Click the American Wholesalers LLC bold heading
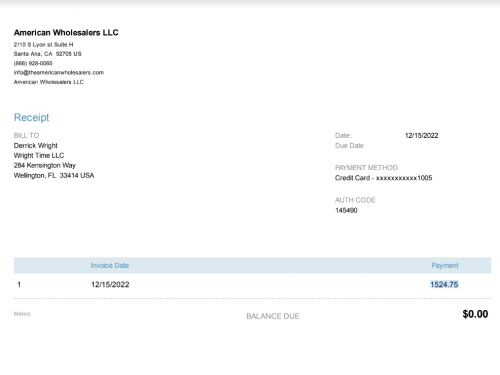Screen dimensions: 500x375 coord(66,33)
